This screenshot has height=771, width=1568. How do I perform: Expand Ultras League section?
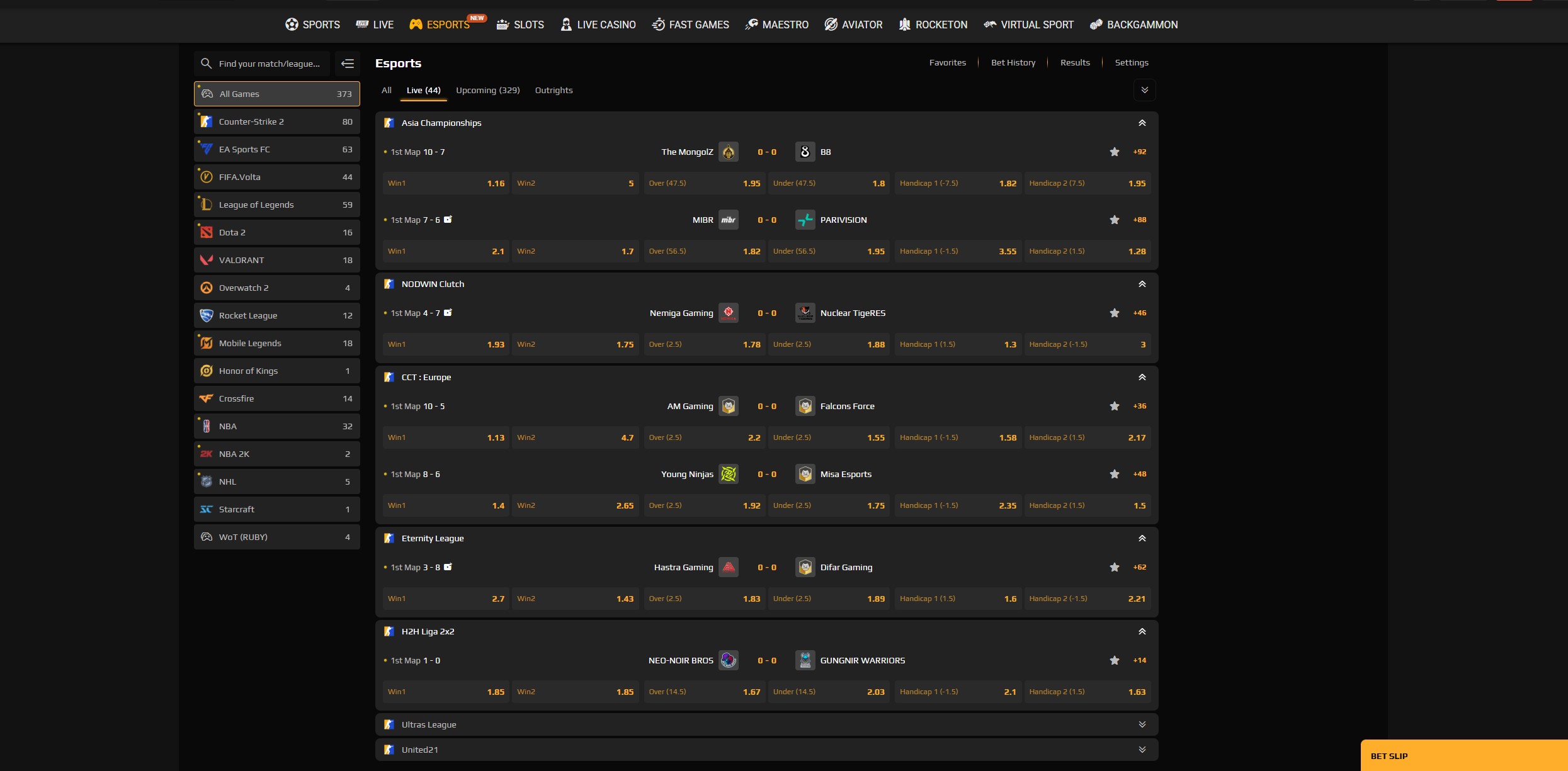1142,724
